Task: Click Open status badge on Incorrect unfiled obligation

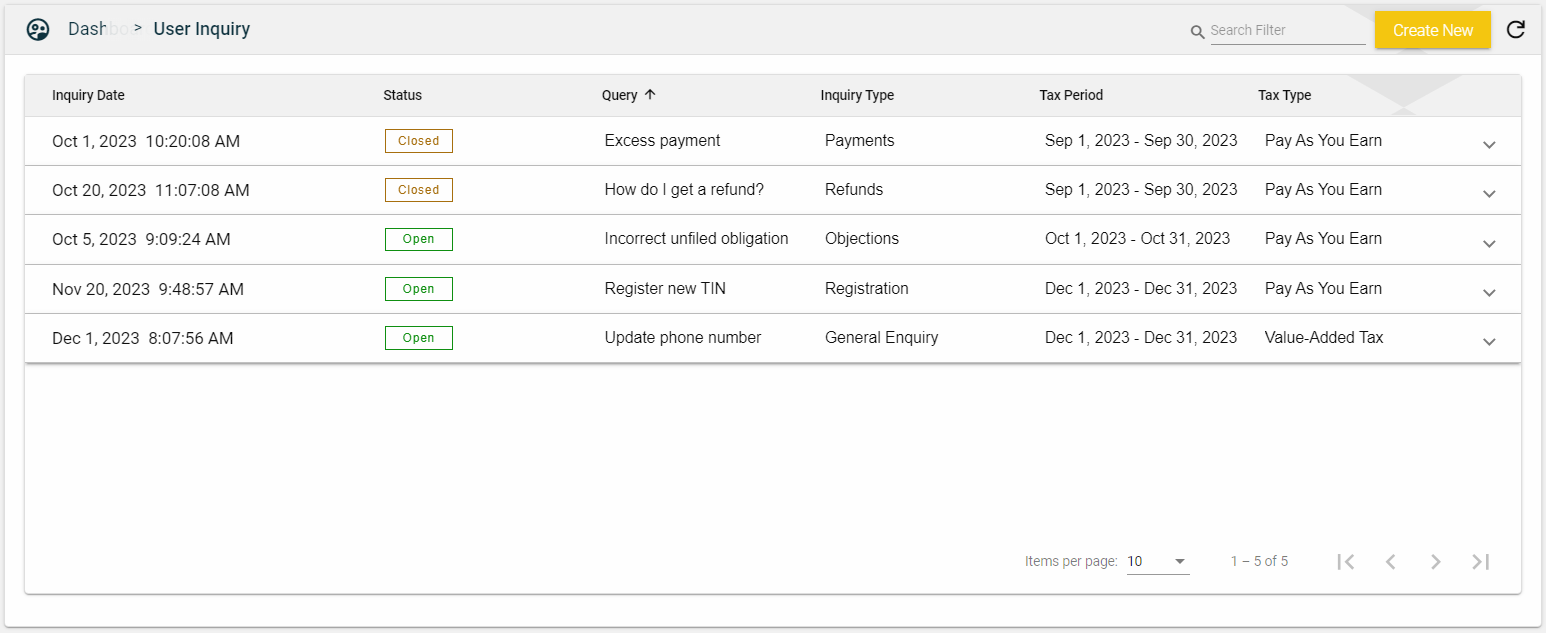Action: 418,239
